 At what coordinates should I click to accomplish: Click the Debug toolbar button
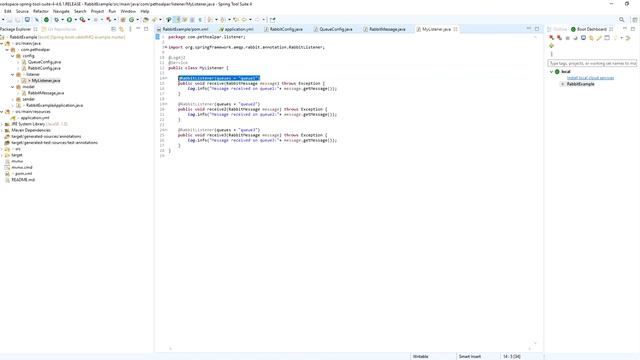point(56,20)
